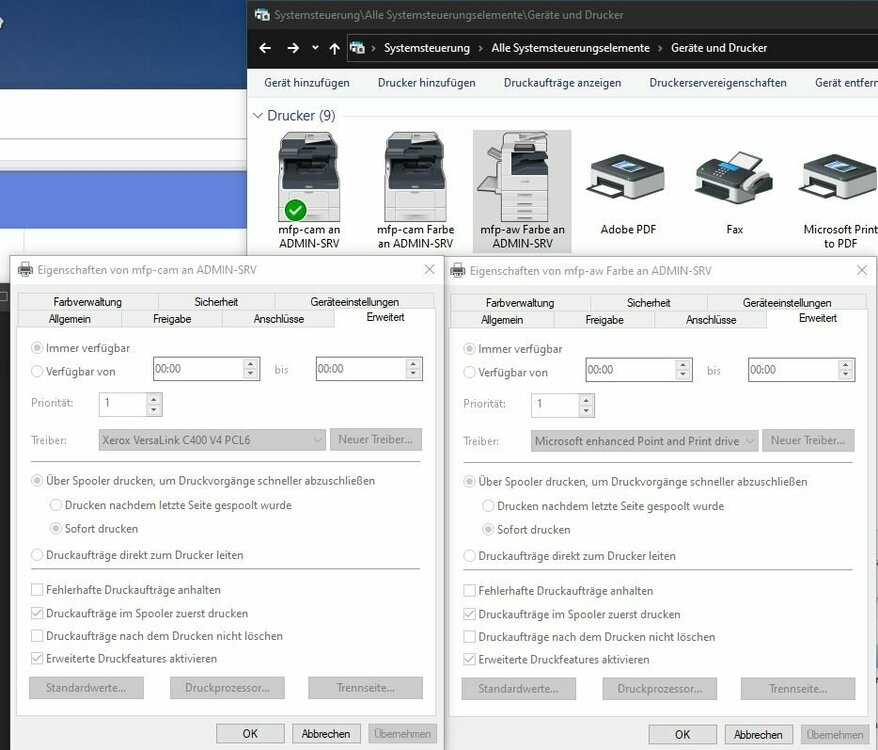Screen dimensions: 878x750
Task: Click the back arrow in the explorer window
Action: pos(265,48)
